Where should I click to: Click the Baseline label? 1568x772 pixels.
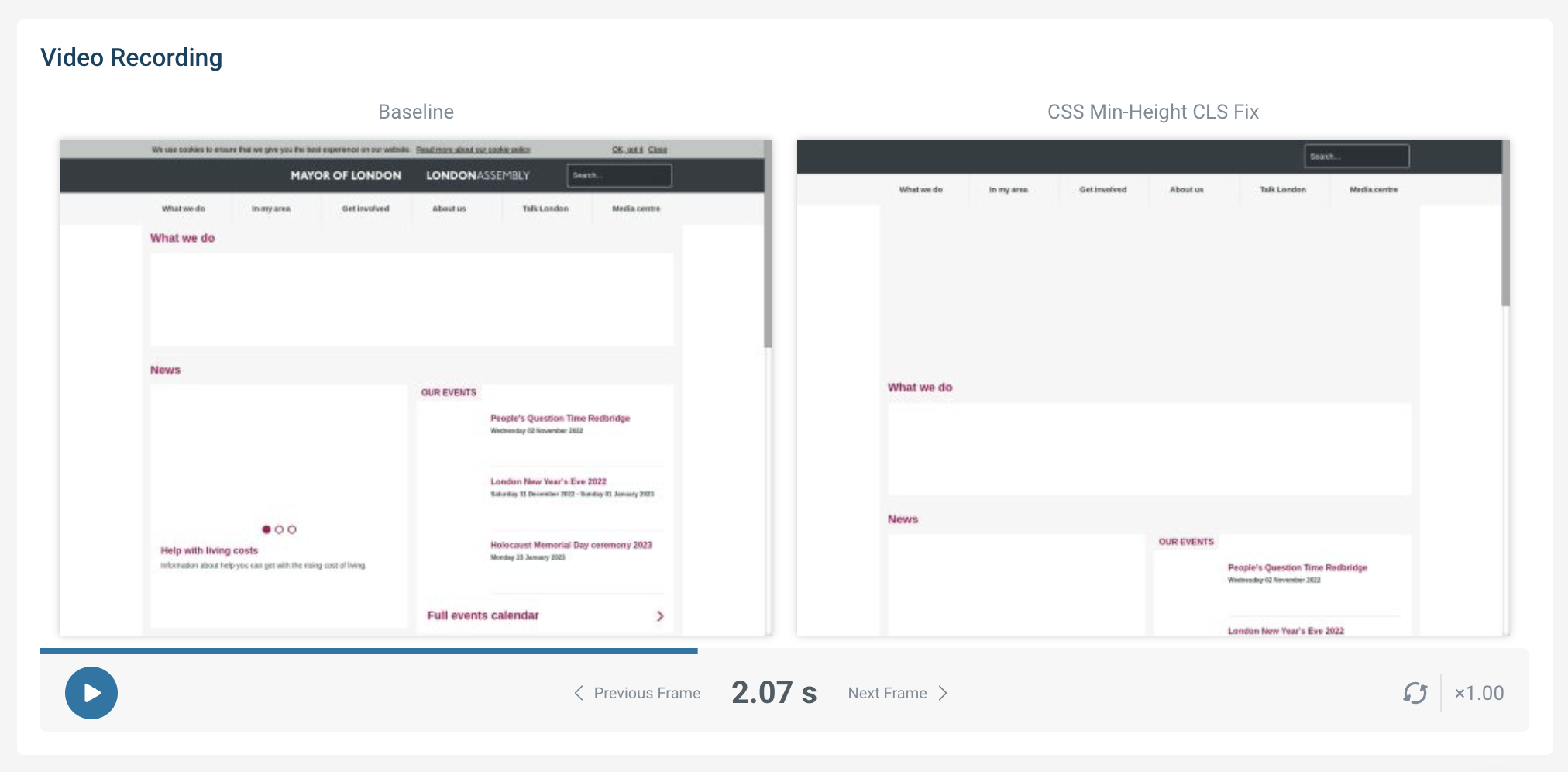[416, 112]
